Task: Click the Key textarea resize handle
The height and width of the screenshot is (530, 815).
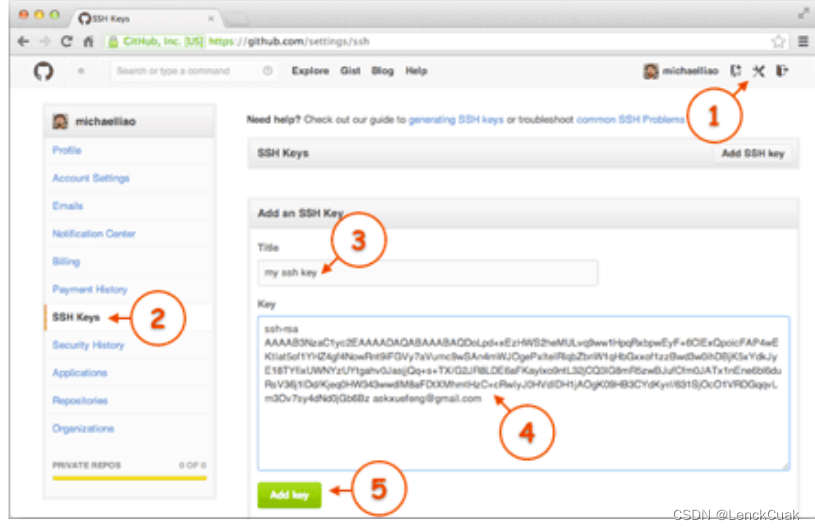Action: pyautogui.click(x=785, y=466)
